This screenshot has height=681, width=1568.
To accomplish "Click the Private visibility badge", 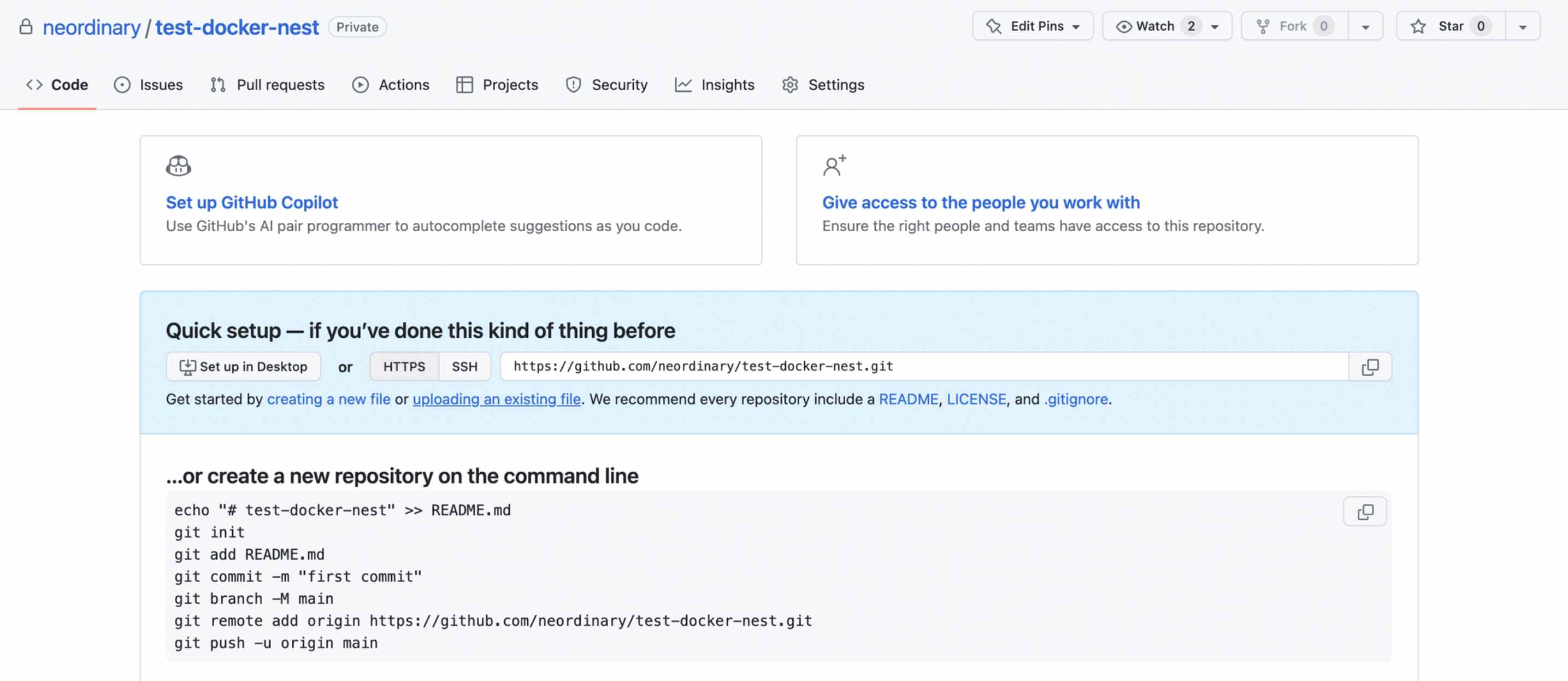I will click(x=357, y=27).
